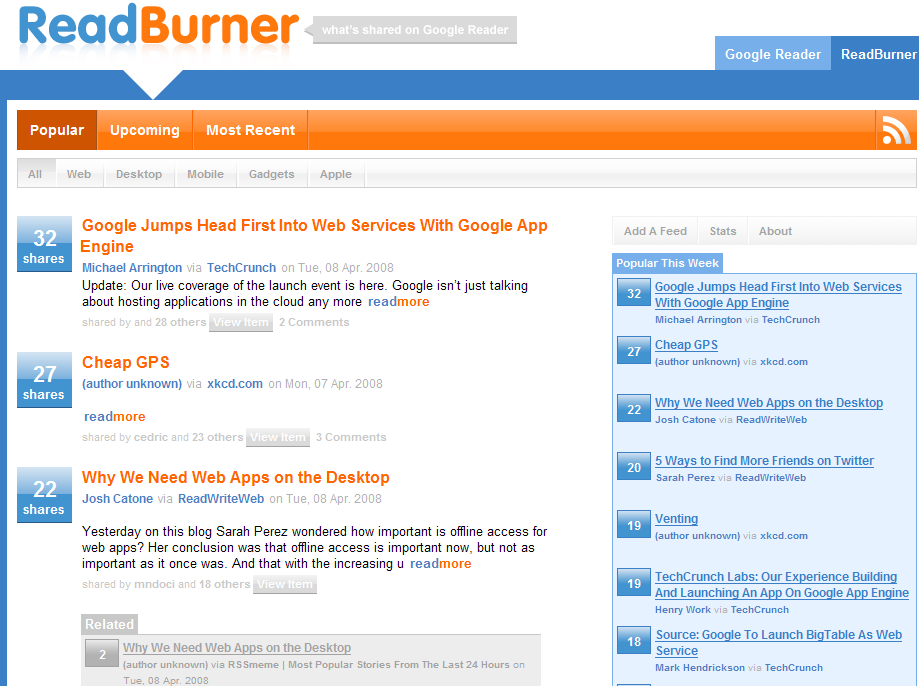
Task: Open the Stats tab
Action: [x=723, y=231]
